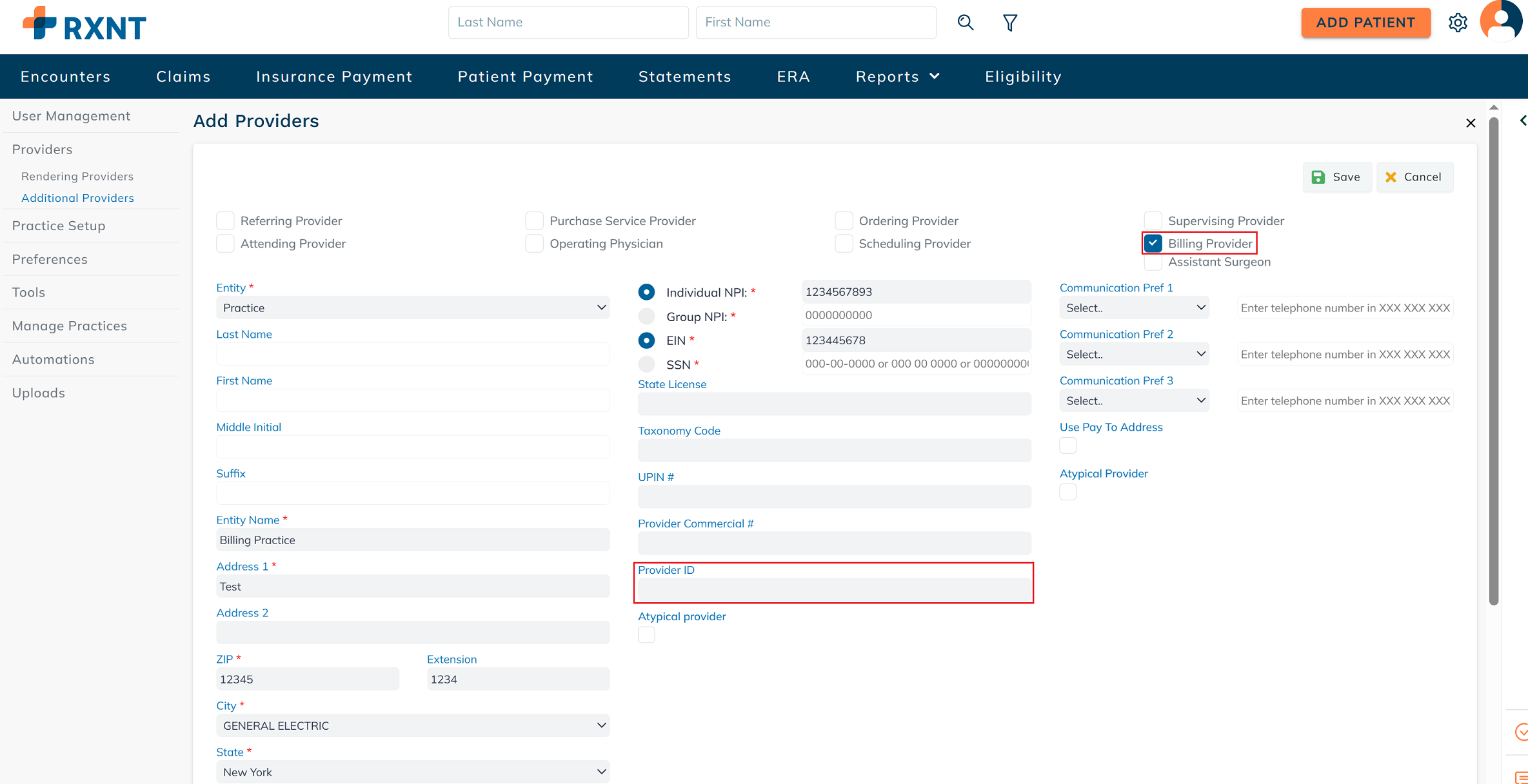Screen dimensions: 1528x784
Task: Open the settings gear icon
Action: click(1458, 23)
